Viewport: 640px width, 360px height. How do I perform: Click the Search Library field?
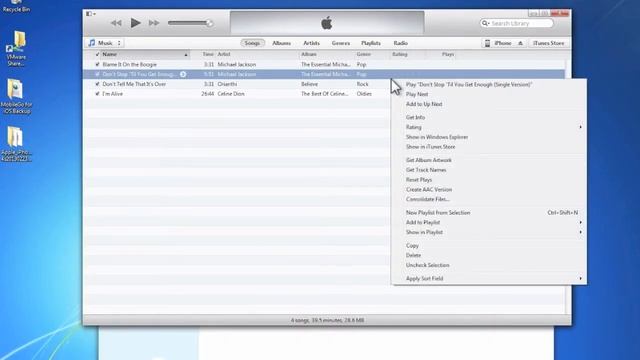[517, 23]
